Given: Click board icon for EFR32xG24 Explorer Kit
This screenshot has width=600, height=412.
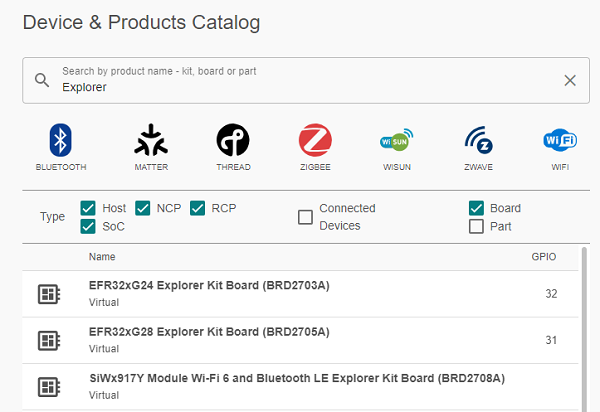Looking at the screenshot, I should tap(49, 294).
